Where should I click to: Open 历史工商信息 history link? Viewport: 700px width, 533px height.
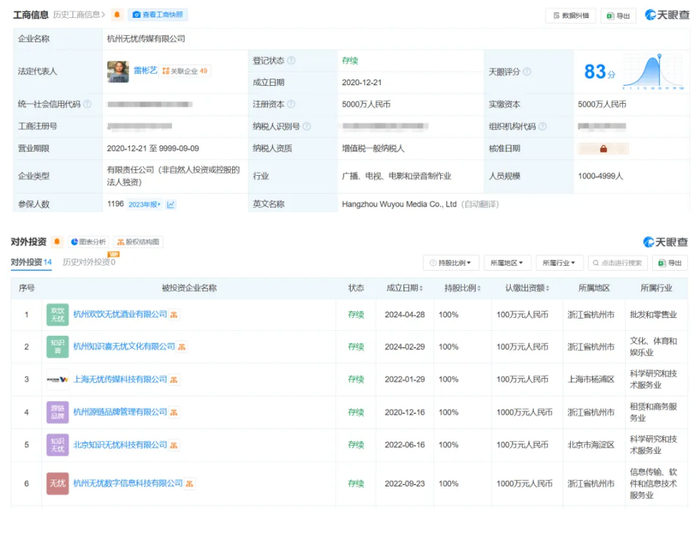click(78, 15)
